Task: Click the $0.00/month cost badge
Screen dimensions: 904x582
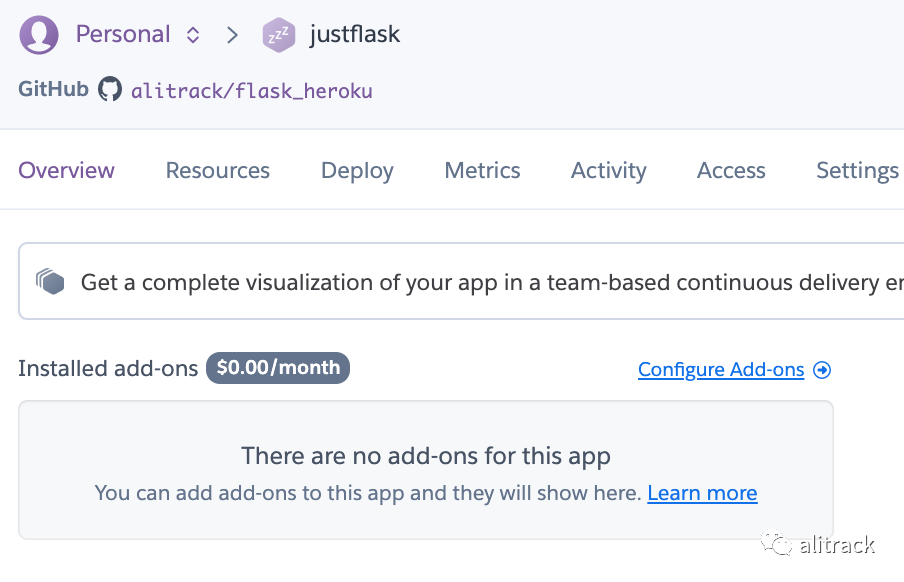Action: [278, 368]
